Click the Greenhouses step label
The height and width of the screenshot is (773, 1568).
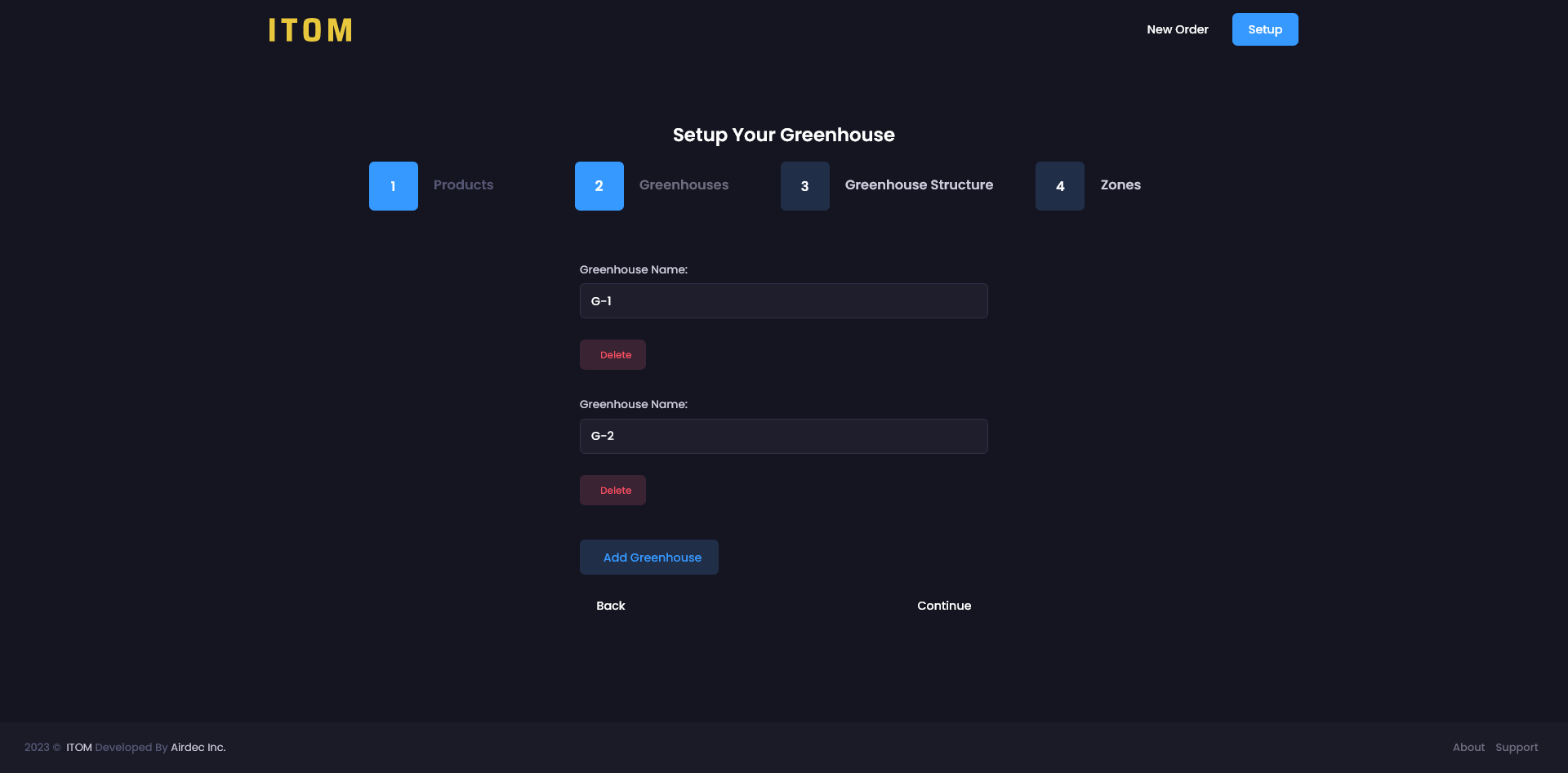click(x=684, y=185)
